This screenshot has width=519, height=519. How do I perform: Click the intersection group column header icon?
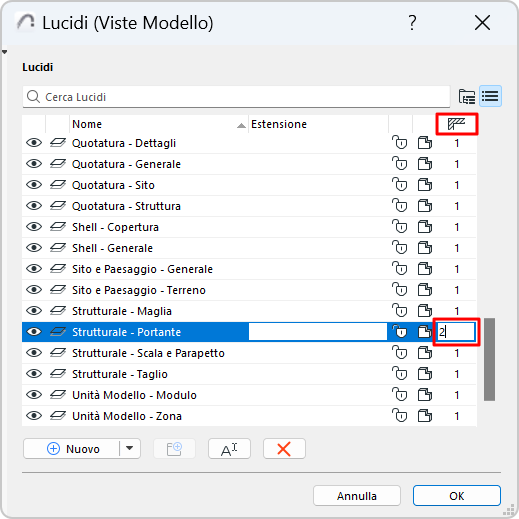(x=456, y=124)
